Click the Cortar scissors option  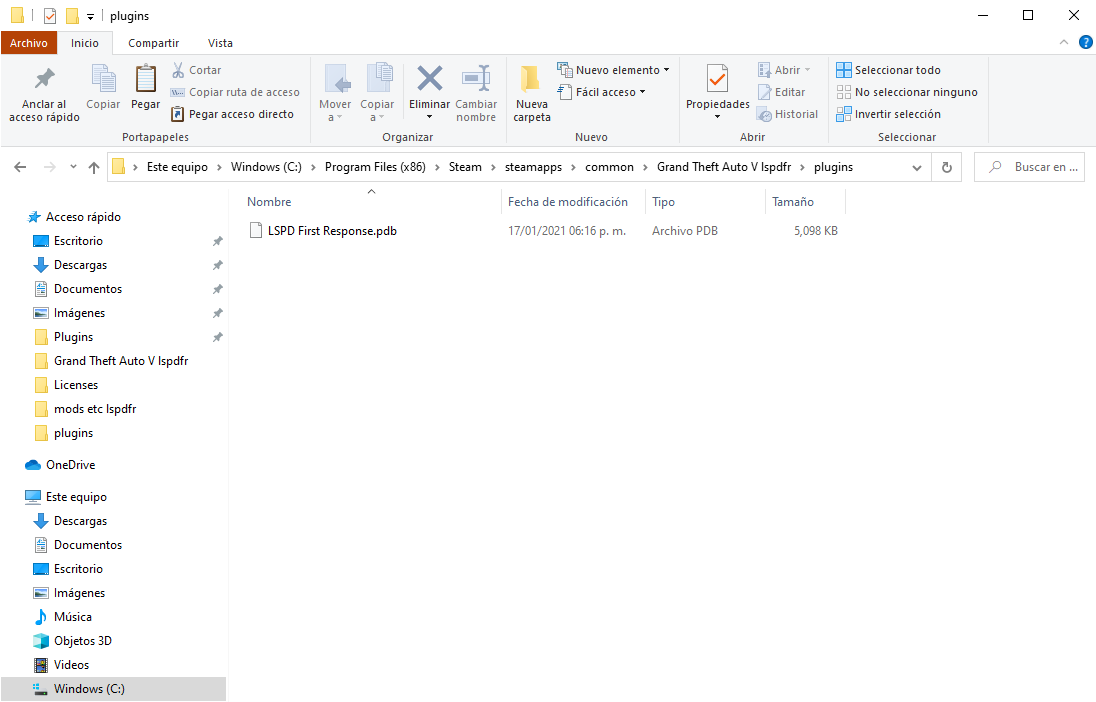click(x=196, y=70)
